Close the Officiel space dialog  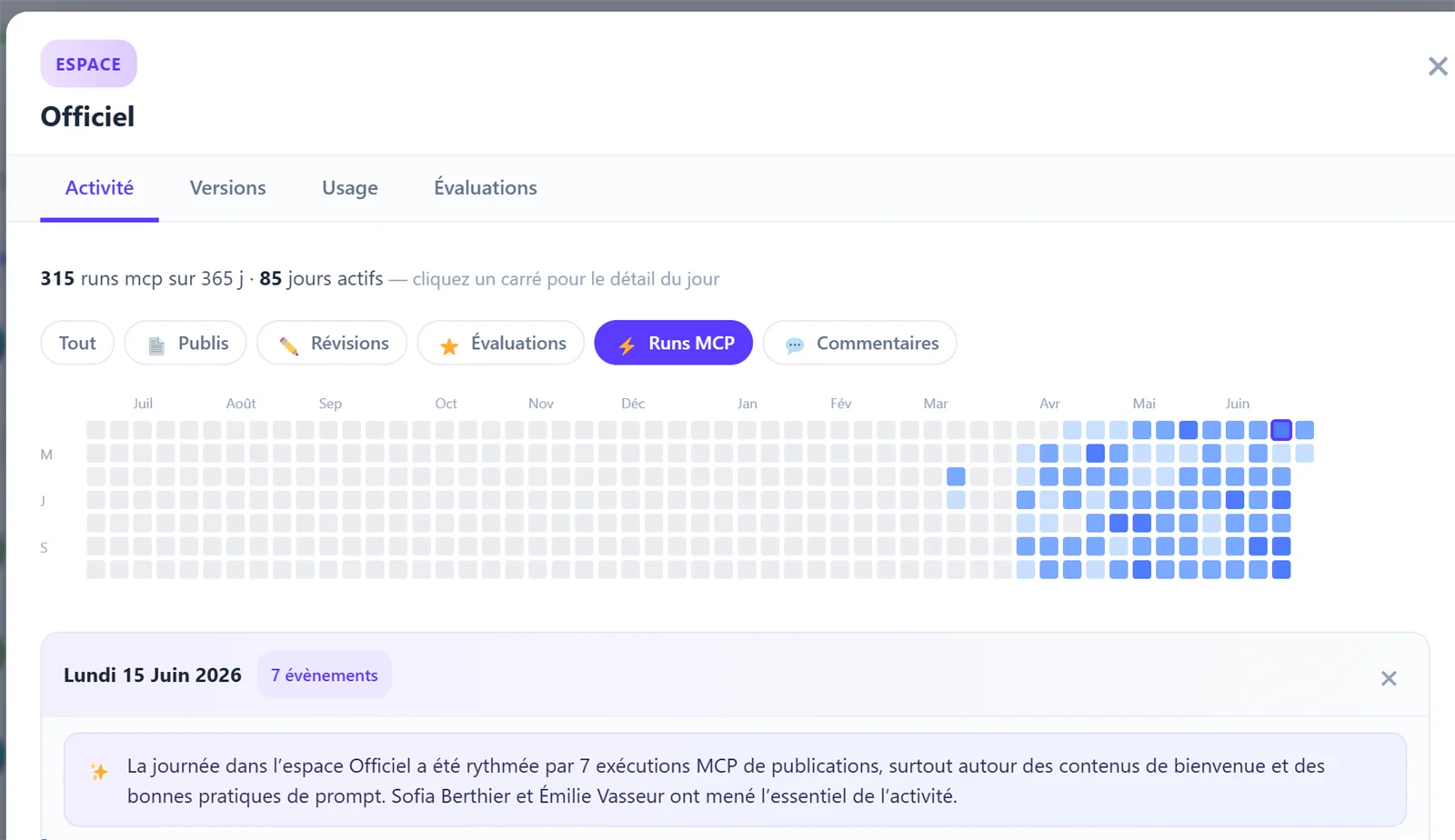coord(1437,66)
